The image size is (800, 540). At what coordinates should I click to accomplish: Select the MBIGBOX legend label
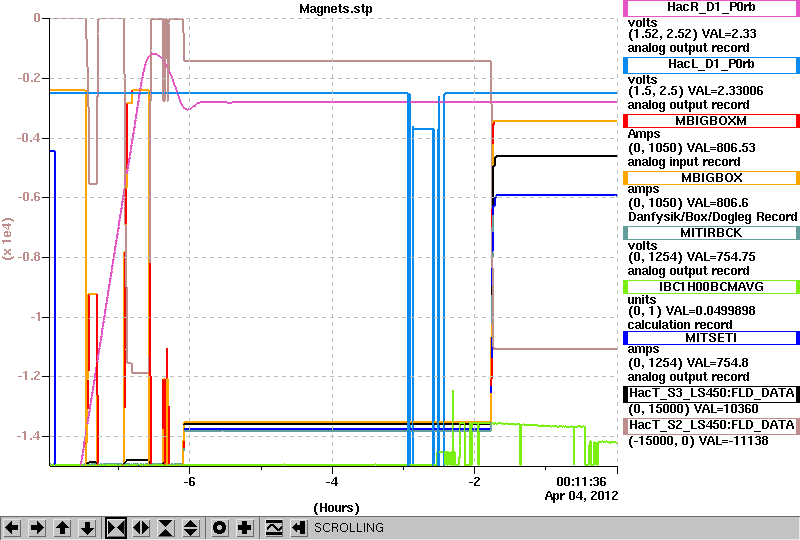point(711,178)
